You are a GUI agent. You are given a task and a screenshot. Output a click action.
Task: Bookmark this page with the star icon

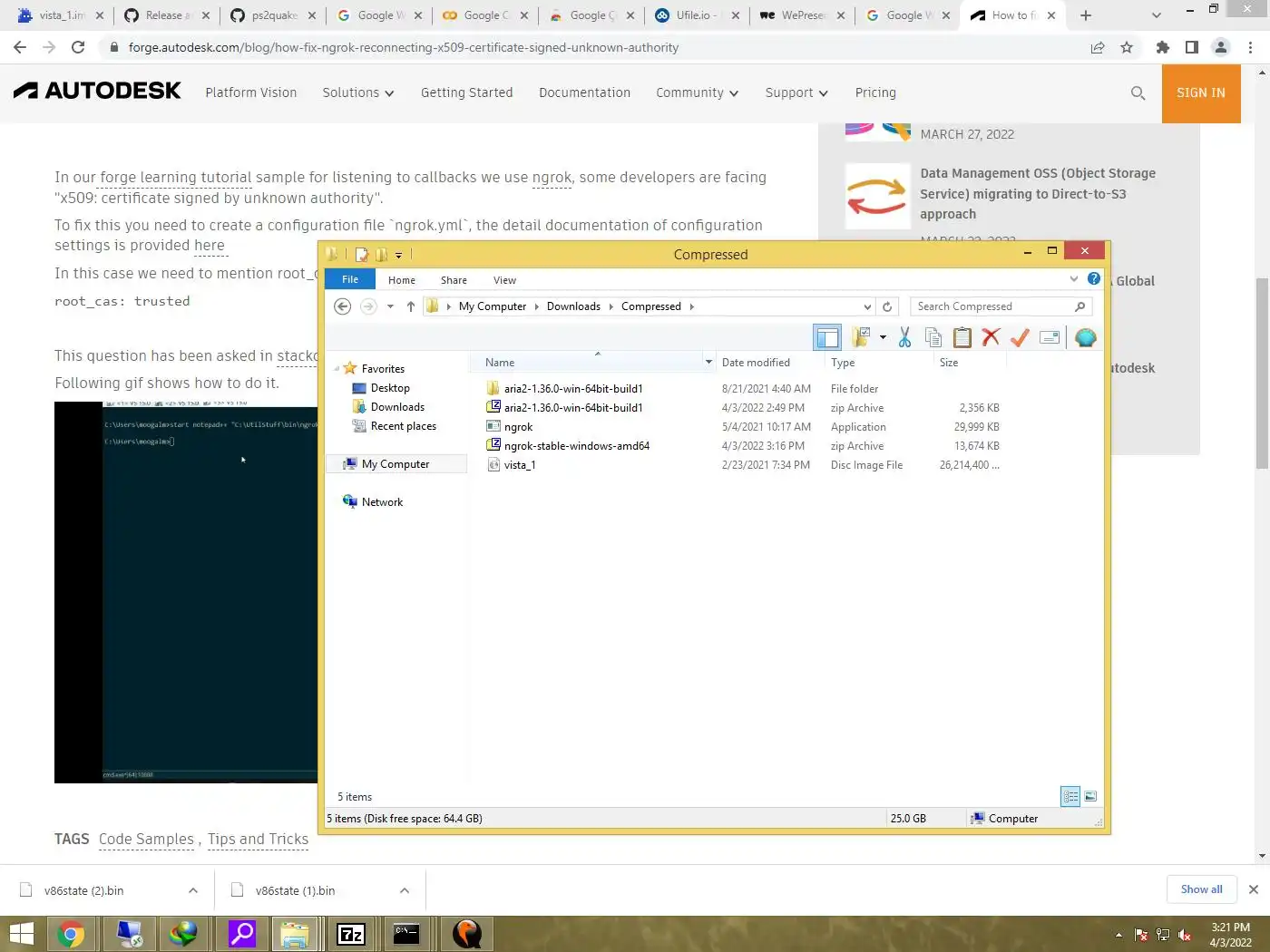[x=1127, y=47]
